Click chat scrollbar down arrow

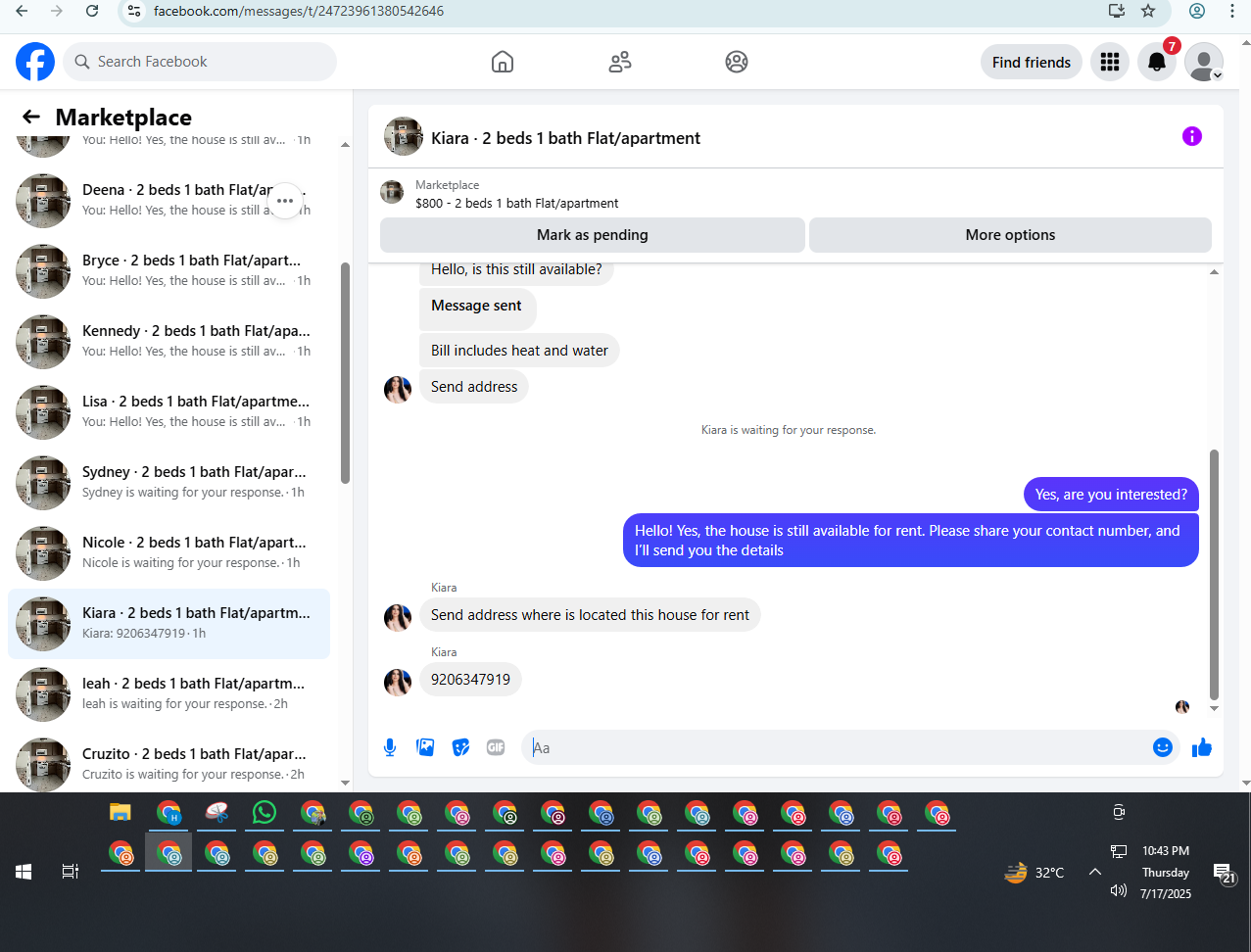[x=1215, y=708]
